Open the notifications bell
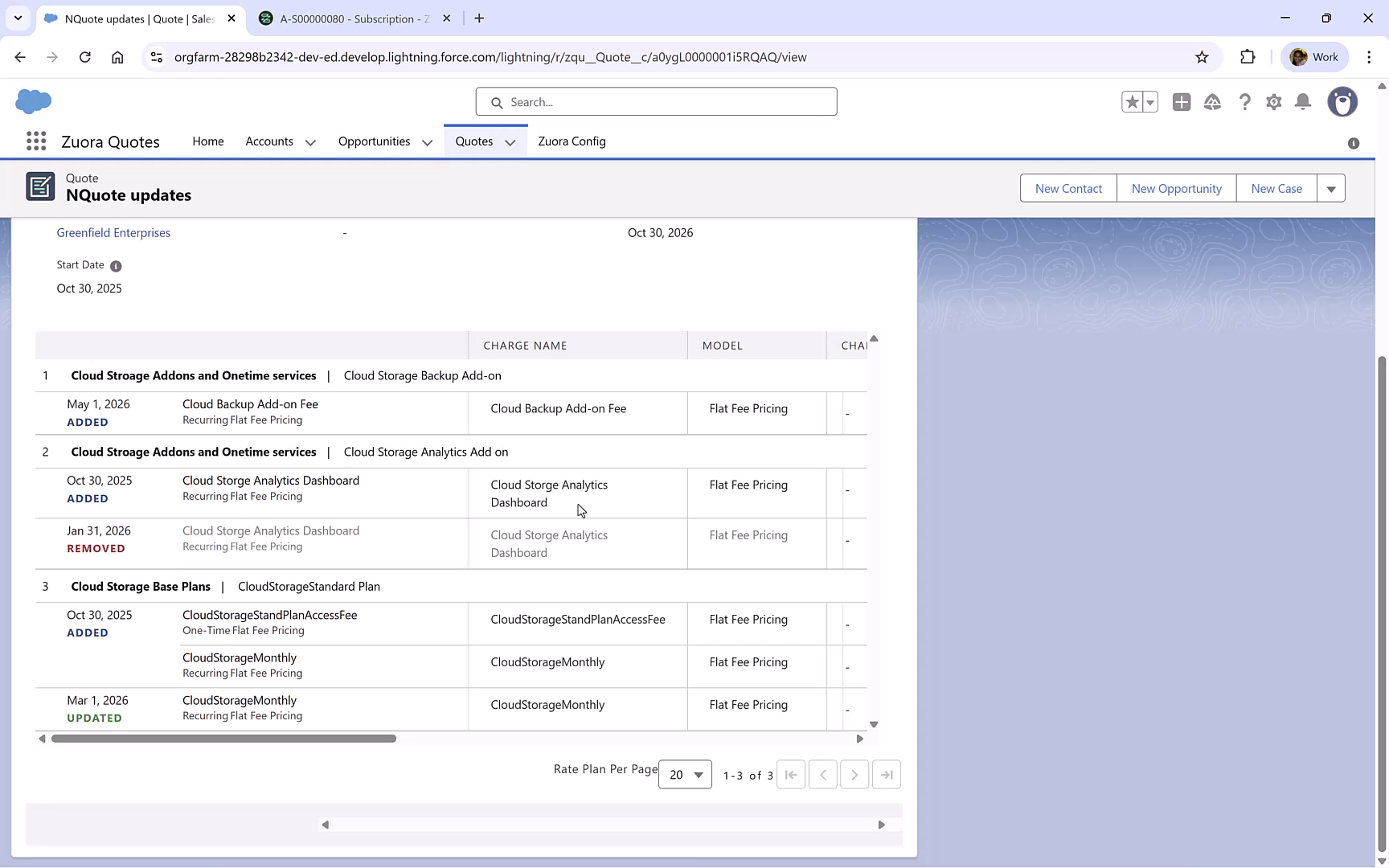This screenshot has height=868, width=1389. click(x=1303, y=102)
